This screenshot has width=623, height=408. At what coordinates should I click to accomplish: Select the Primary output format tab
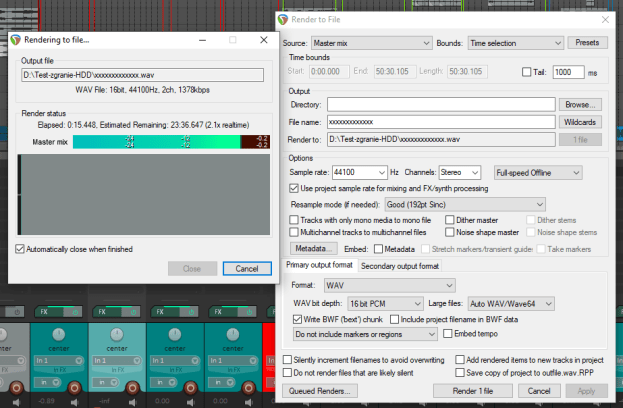coord(318,265)
